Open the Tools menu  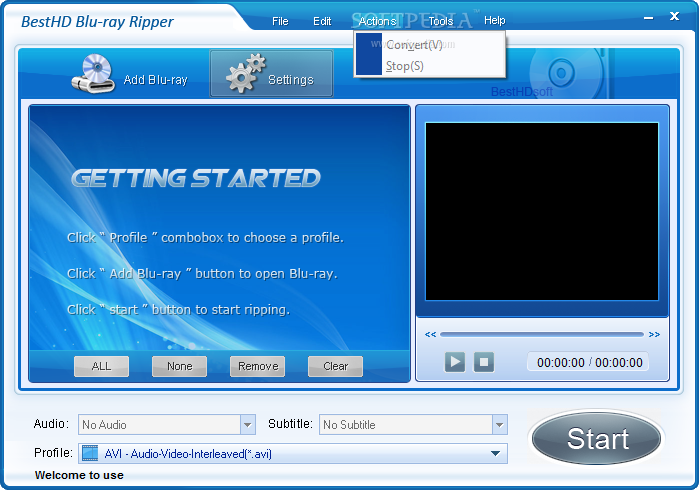(440, 21)
